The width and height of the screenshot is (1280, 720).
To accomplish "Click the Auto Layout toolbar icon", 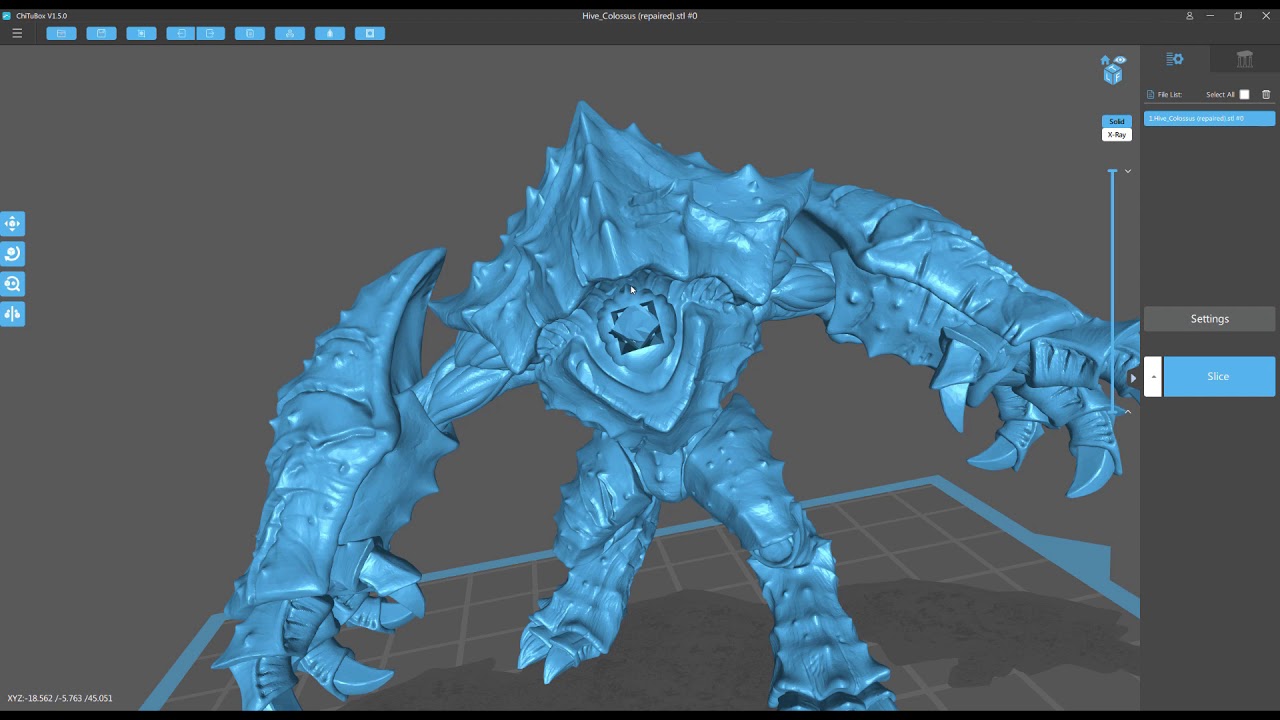I will tap(290, 33).
